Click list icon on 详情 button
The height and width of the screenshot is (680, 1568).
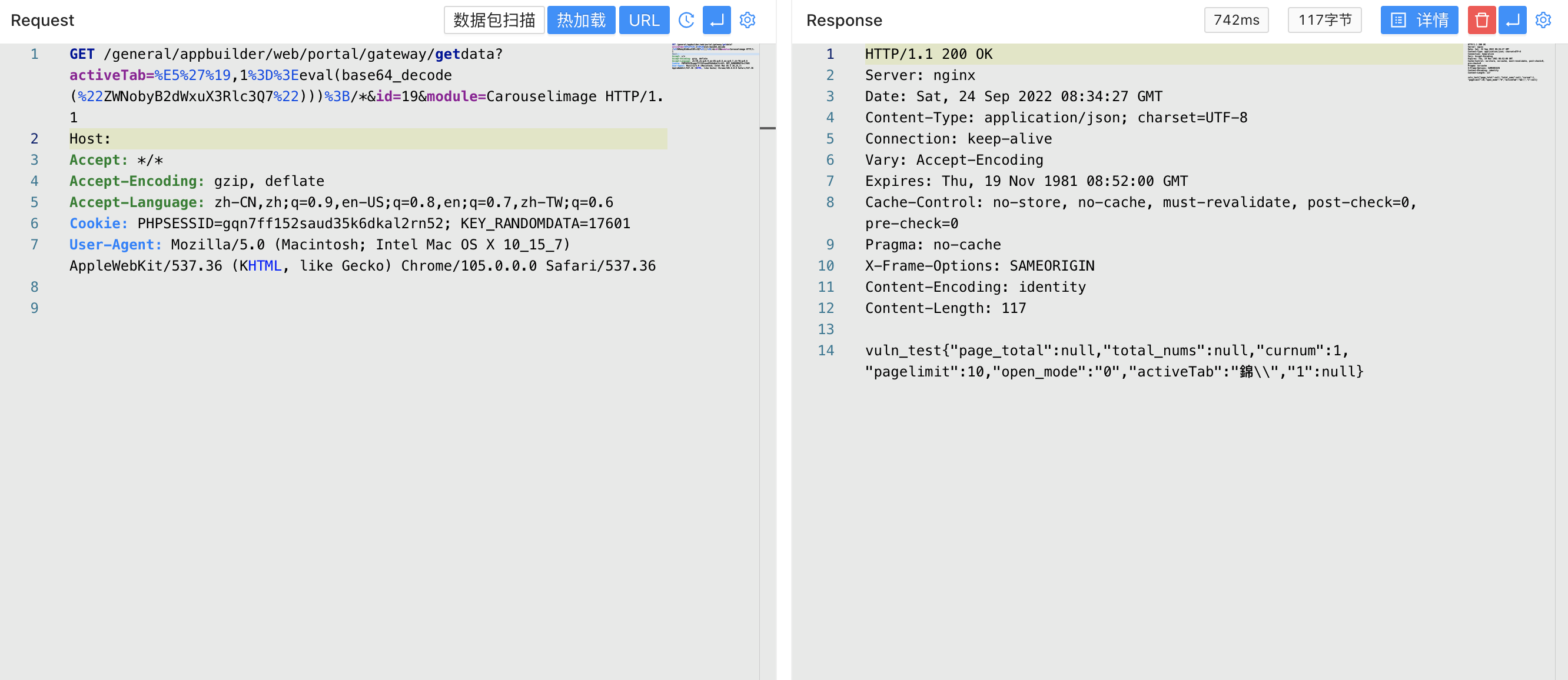[x=1399, y=20]
